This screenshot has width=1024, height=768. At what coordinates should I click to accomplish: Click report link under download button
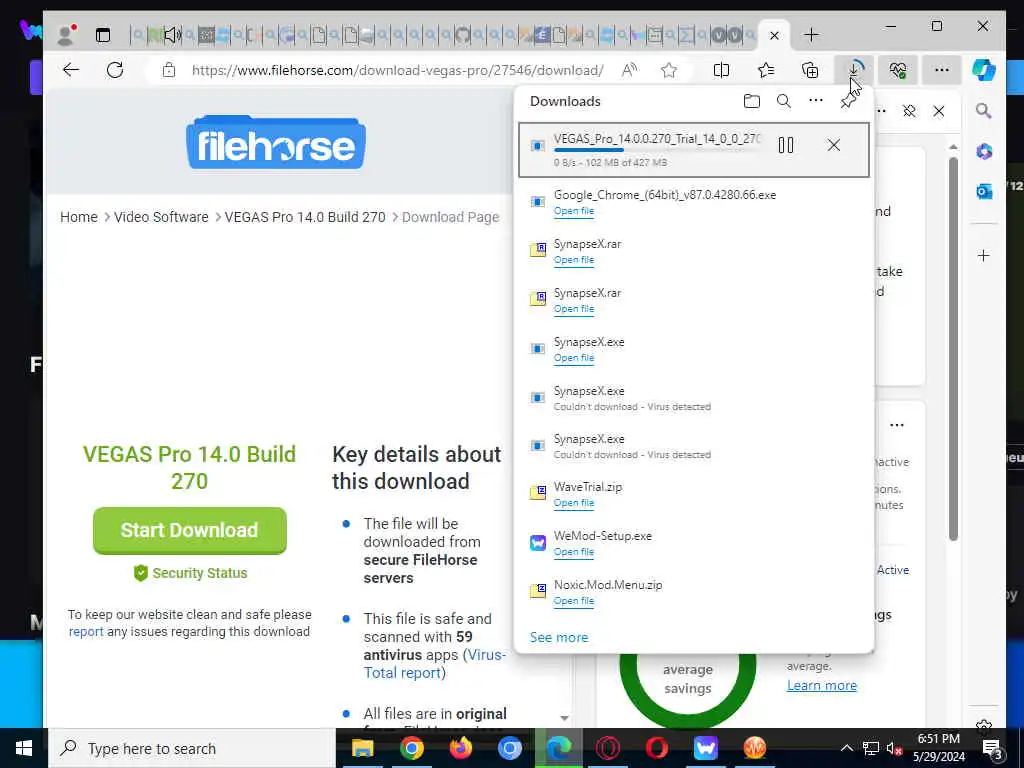tap(86, 632)
